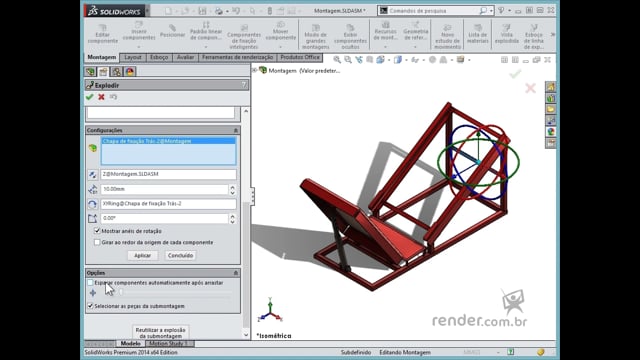Click Reutilizar a explosão da submontagem
640x360 pixels.
pos(160,333)
